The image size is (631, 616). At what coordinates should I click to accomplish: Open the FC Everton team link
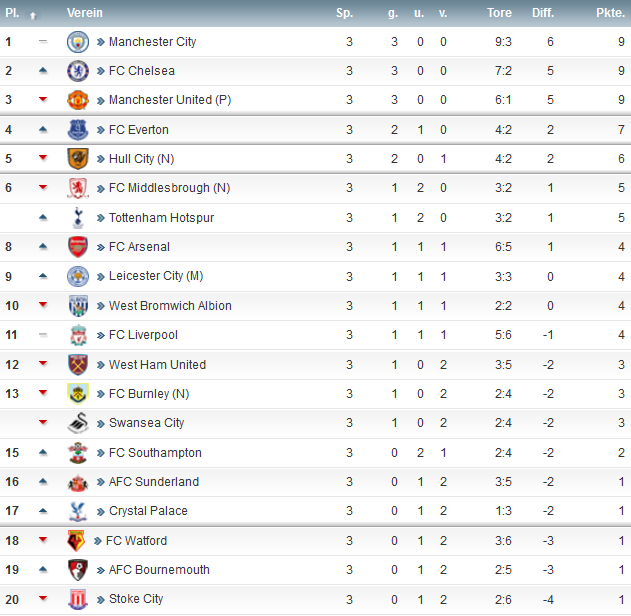(138, 130)
